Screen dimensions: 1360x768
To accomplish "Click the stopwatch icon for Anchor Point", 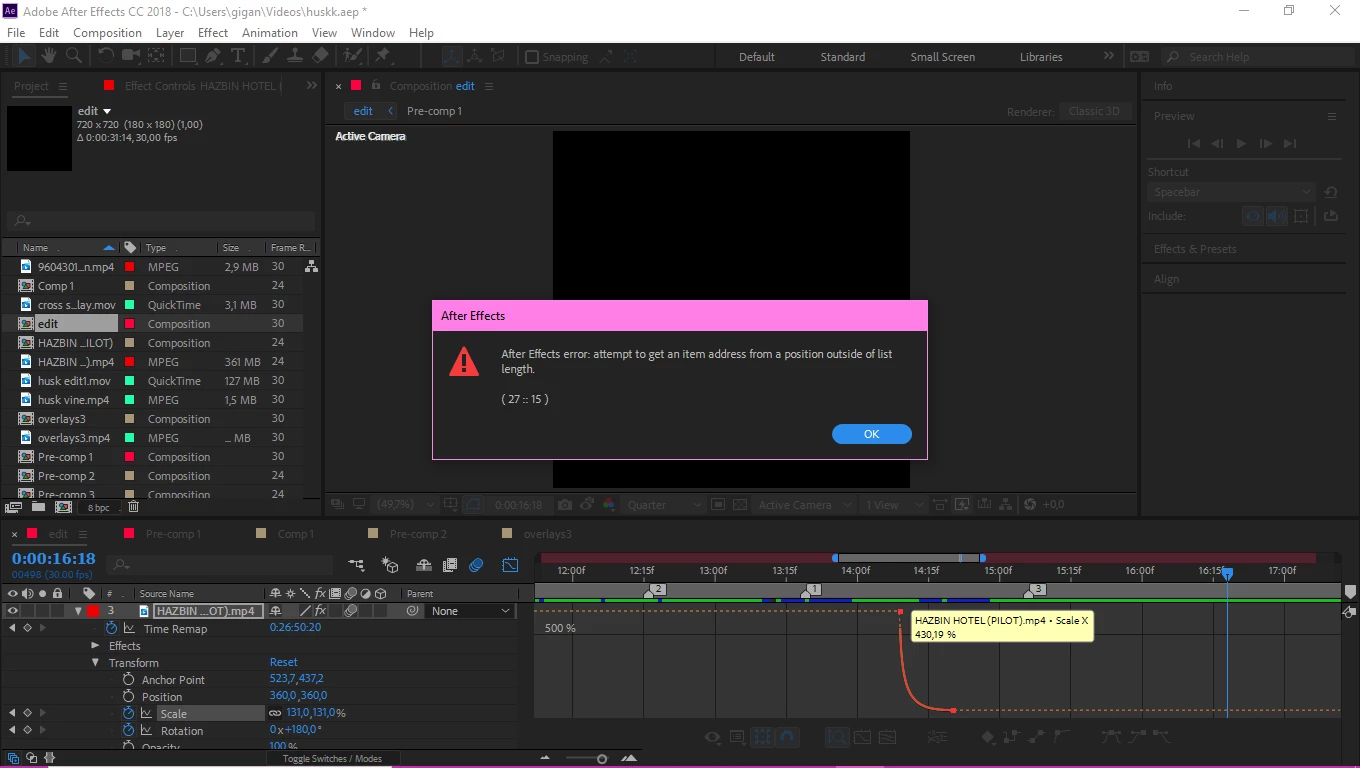I will click(129, 679).
